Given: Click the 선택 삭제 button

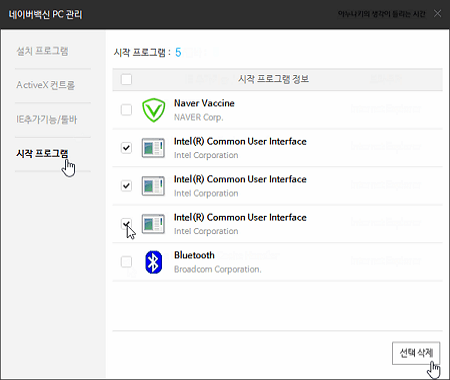Looking at the screenshot, I should [x=416, y=353].
